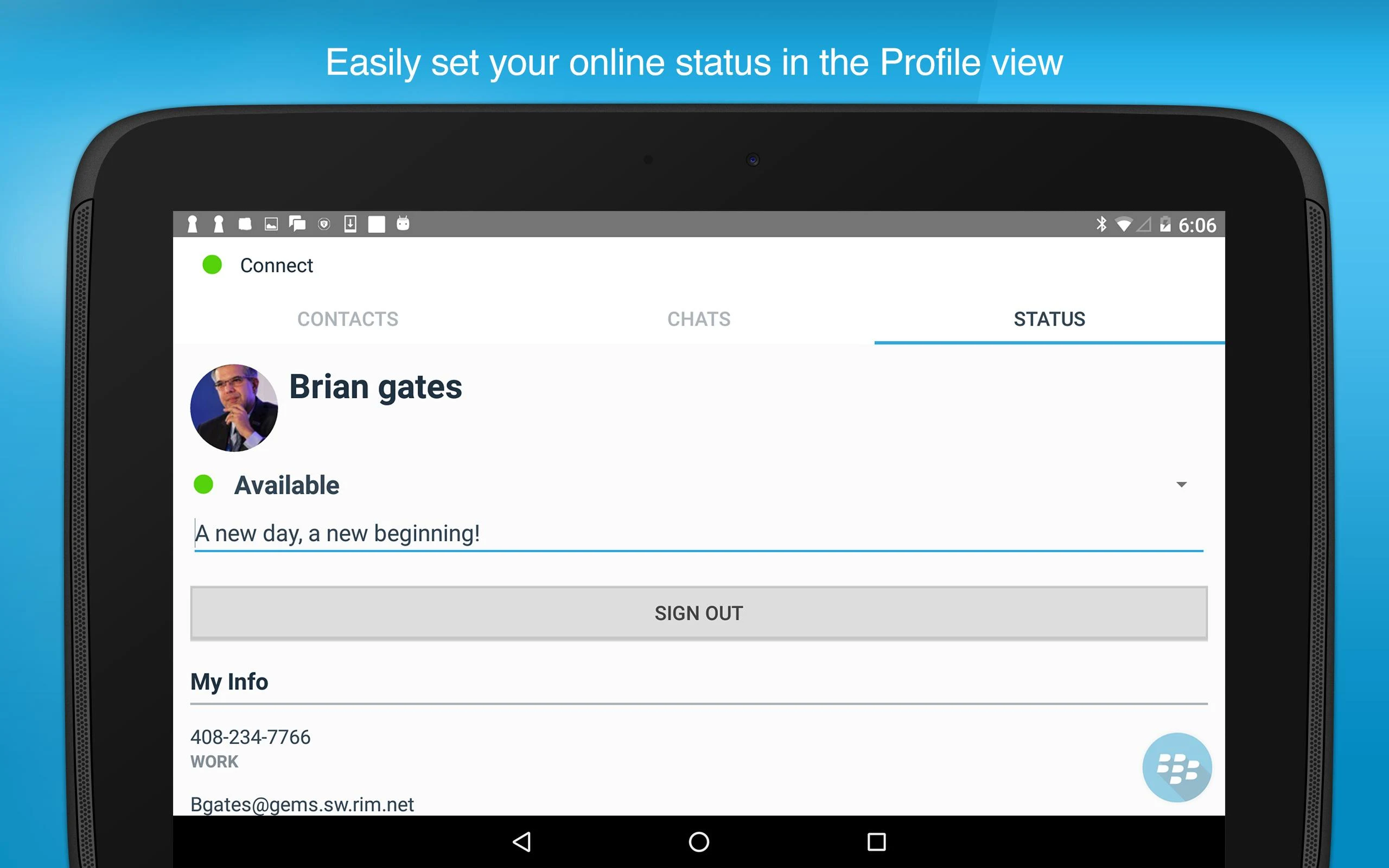Tap the Android back navigation triangle
The height and width of the screenshot is (868, 1389).
point(522,841)
